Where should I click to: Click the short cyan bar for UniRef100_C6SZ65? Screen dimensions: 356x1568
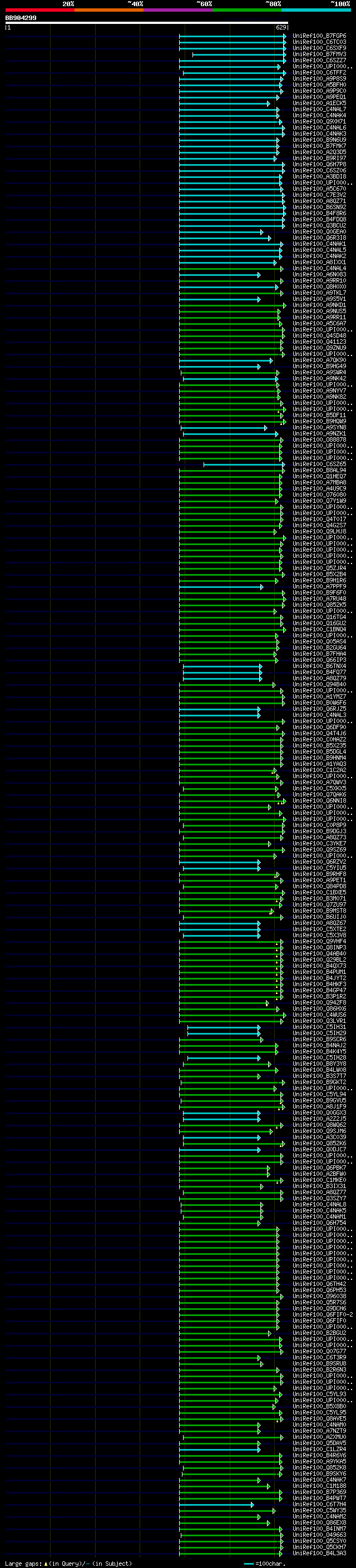coord(244,464)
